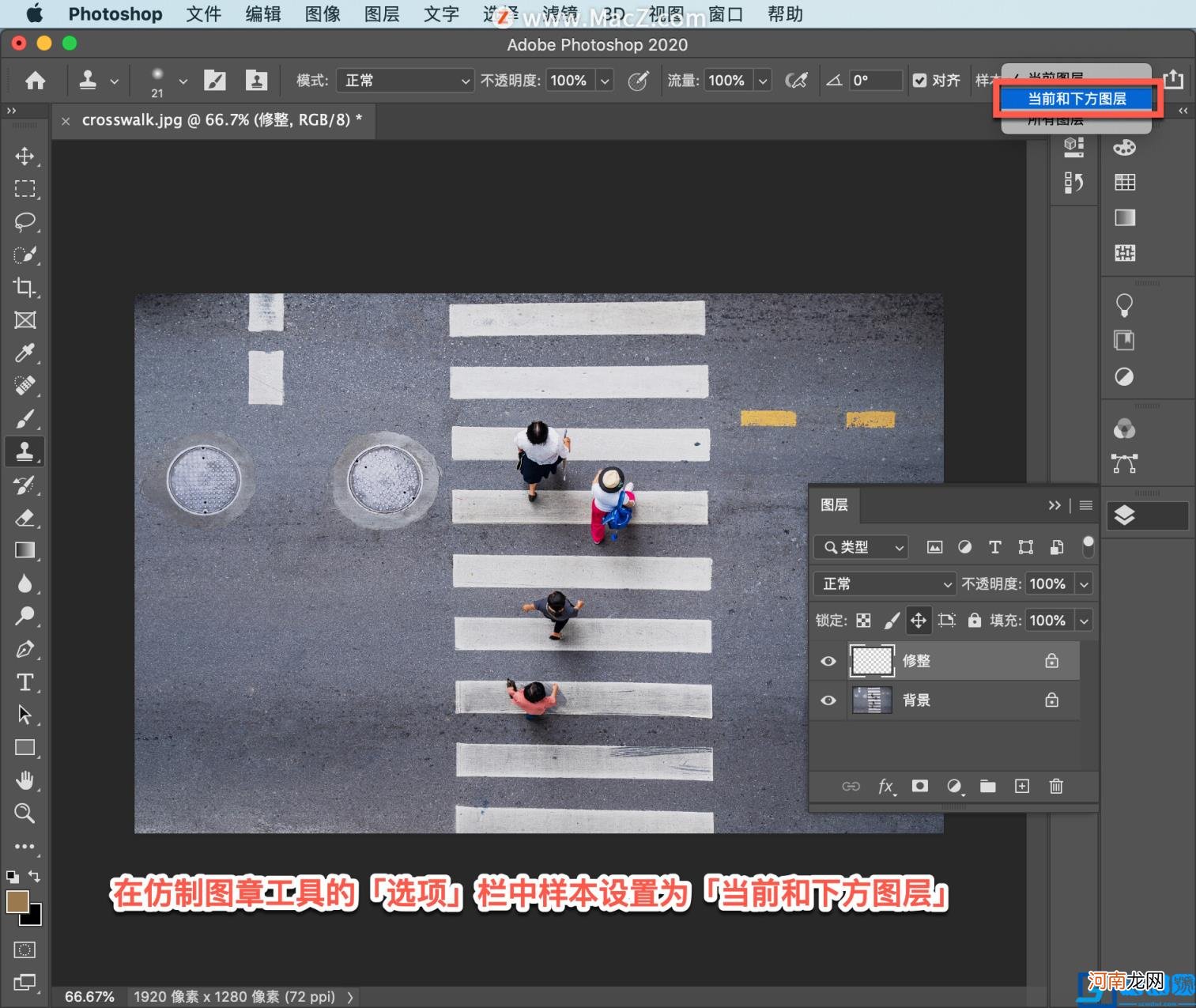The height and width of the screenshot is (1008, 1196).
Task: Toggle lock transparent pixels
Action: coord(863,621)
